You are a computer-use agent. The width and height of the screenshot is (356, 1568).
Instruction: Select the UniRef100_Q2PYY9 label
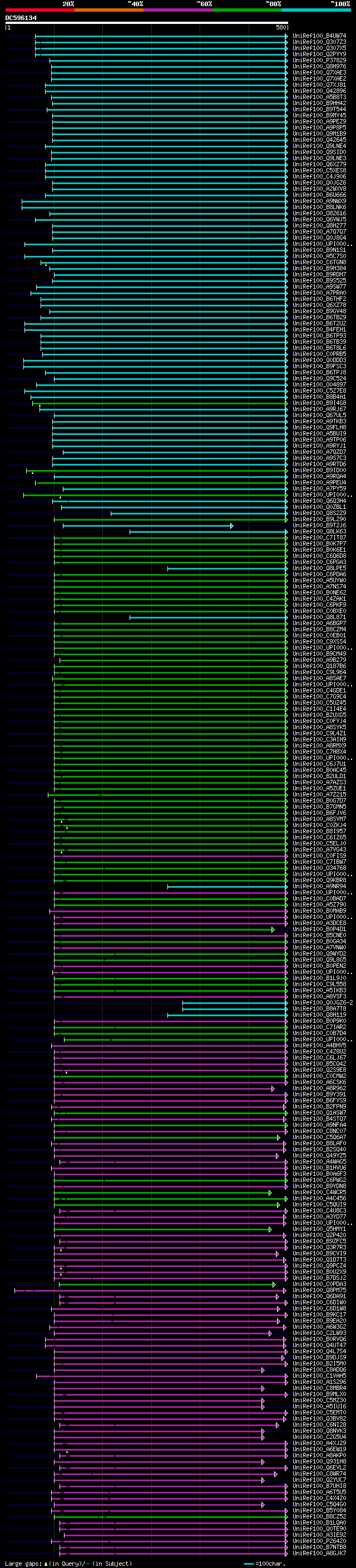pos(319,54)
